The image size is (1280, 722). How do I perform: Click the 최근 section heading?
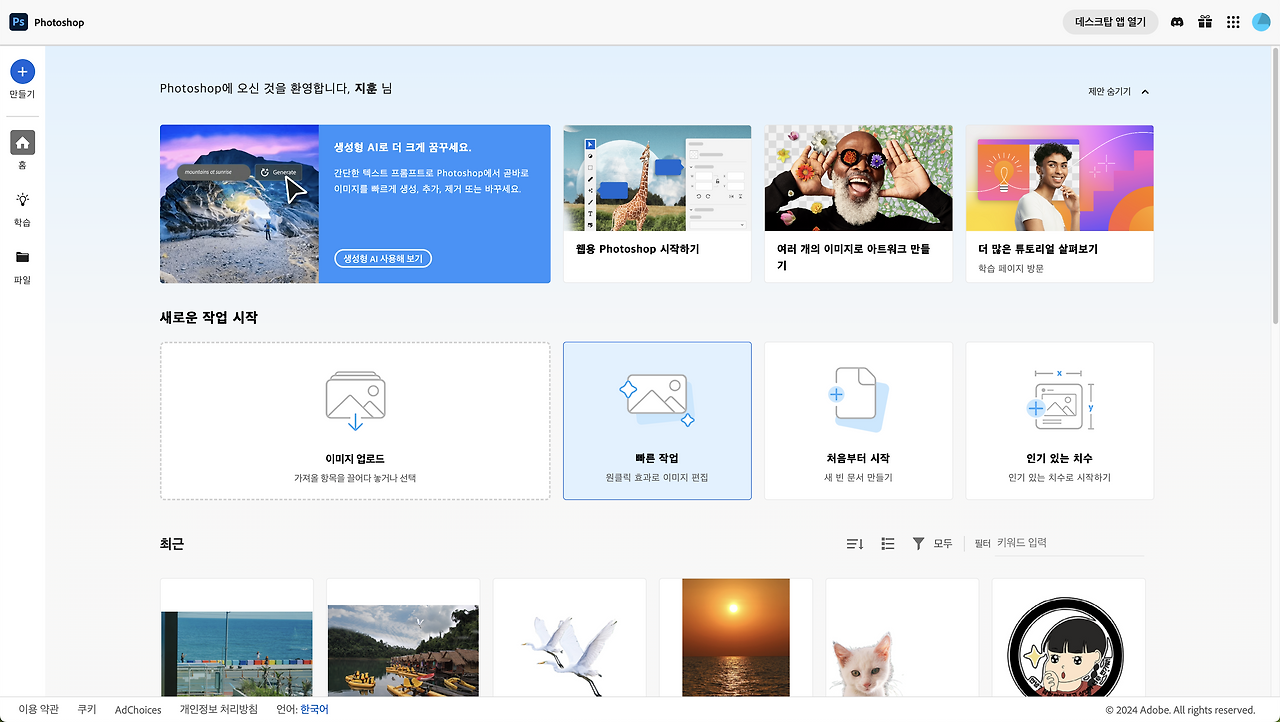tap(172, 544)
